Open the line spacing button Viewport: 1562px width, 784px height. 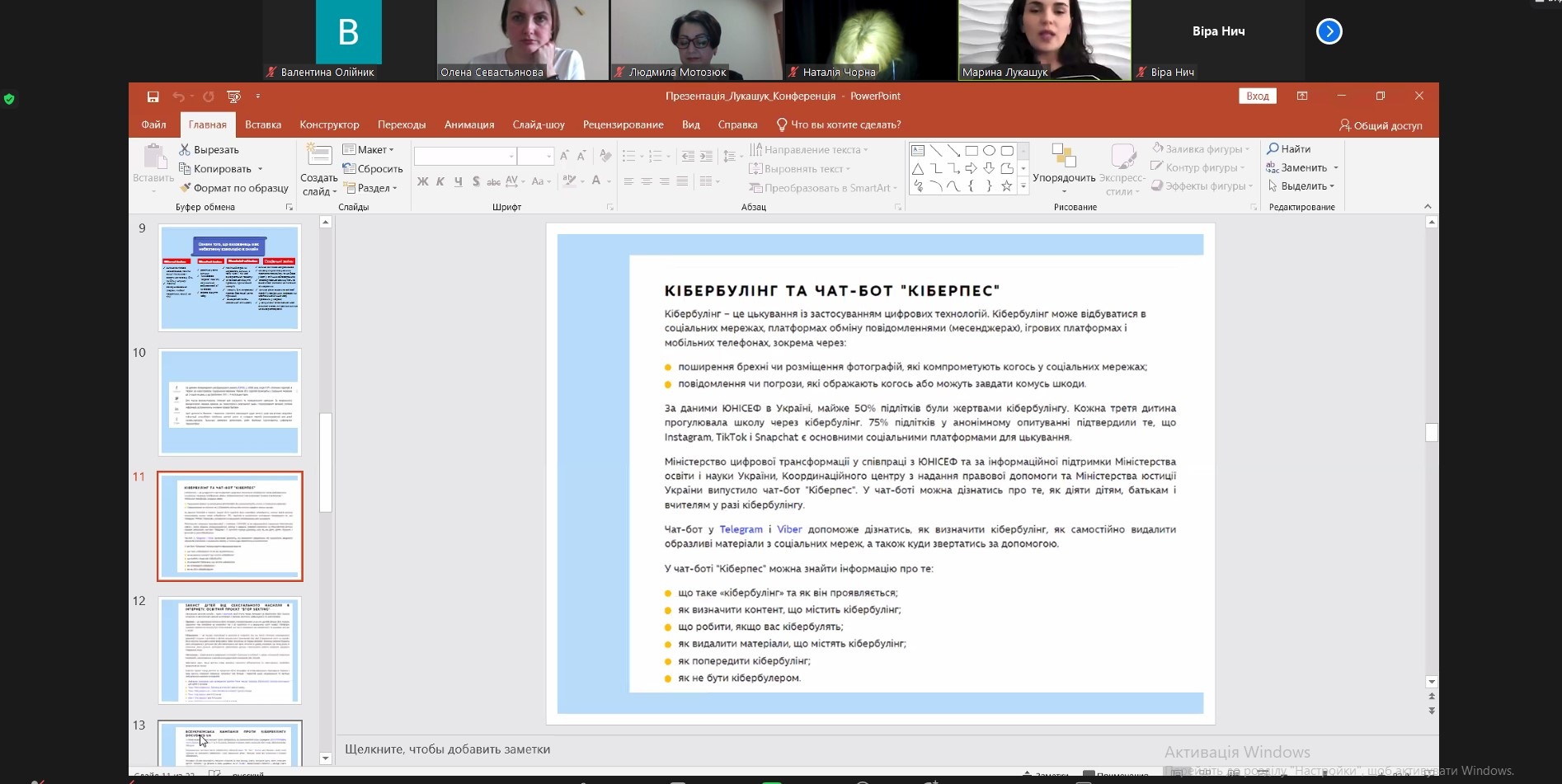731,156
